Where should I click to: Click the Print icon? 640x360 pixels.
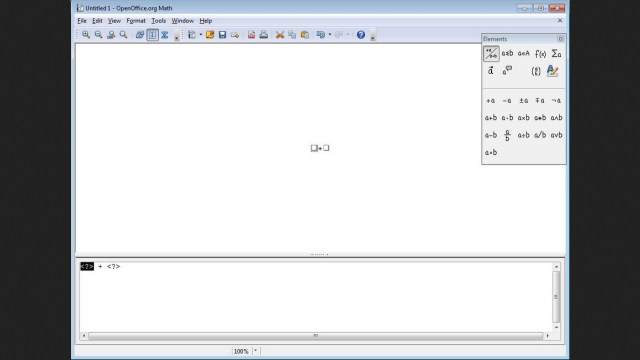tap(264, 35)
